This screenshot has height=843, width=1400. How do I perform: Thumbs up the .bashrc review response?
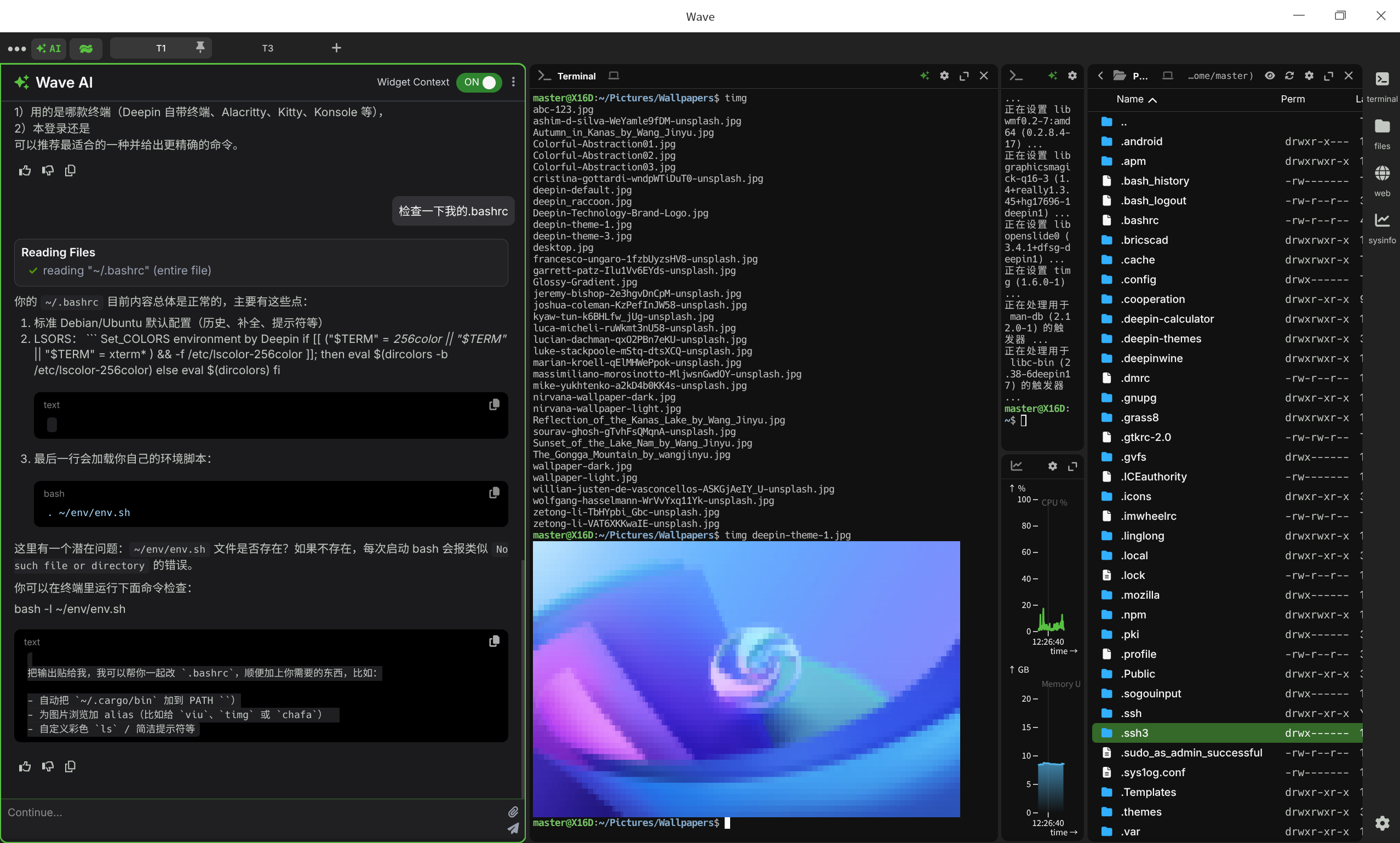pyautogui.click(x=25, y=766)
